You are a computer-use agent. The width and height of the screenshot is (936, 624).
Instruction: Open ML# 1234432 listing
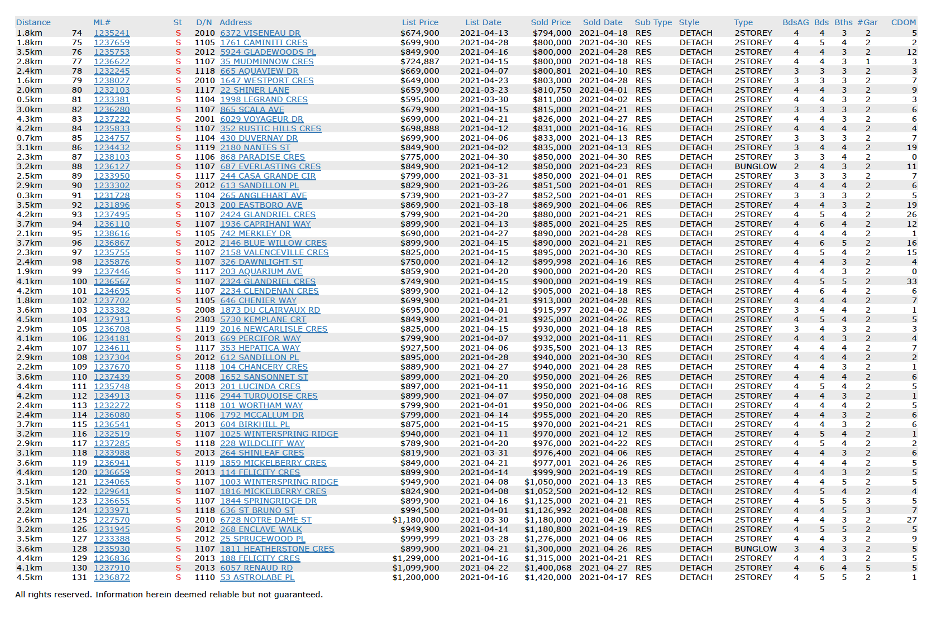[x=111, y=147]
